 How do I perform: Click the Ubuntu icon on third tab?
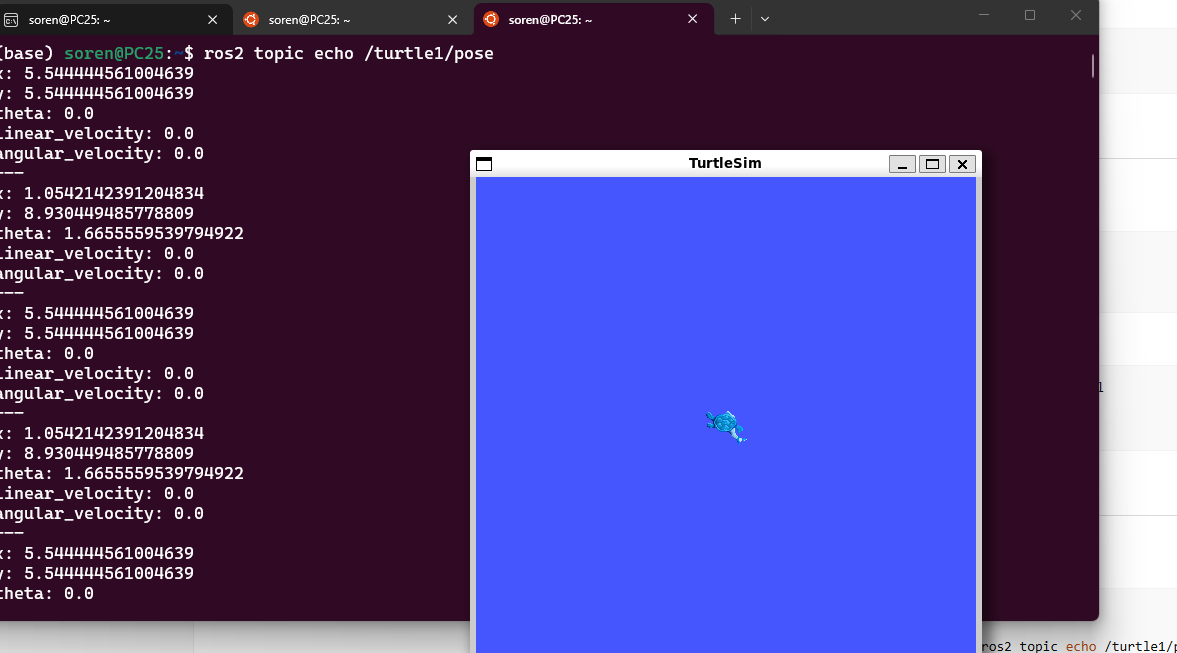click(x=491, y=20)
